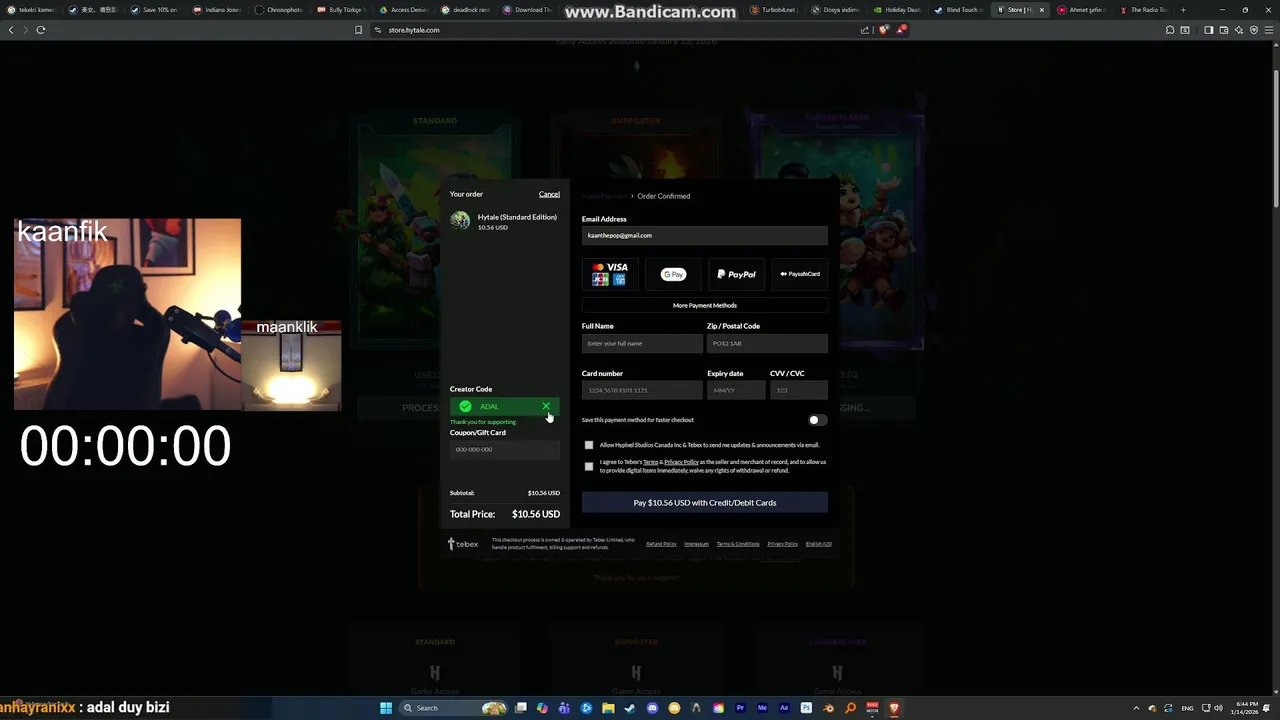Open the Refund Policy footer link
Image resolution: width=1280 pixels, height=720 pixels.
pos(661,544)
